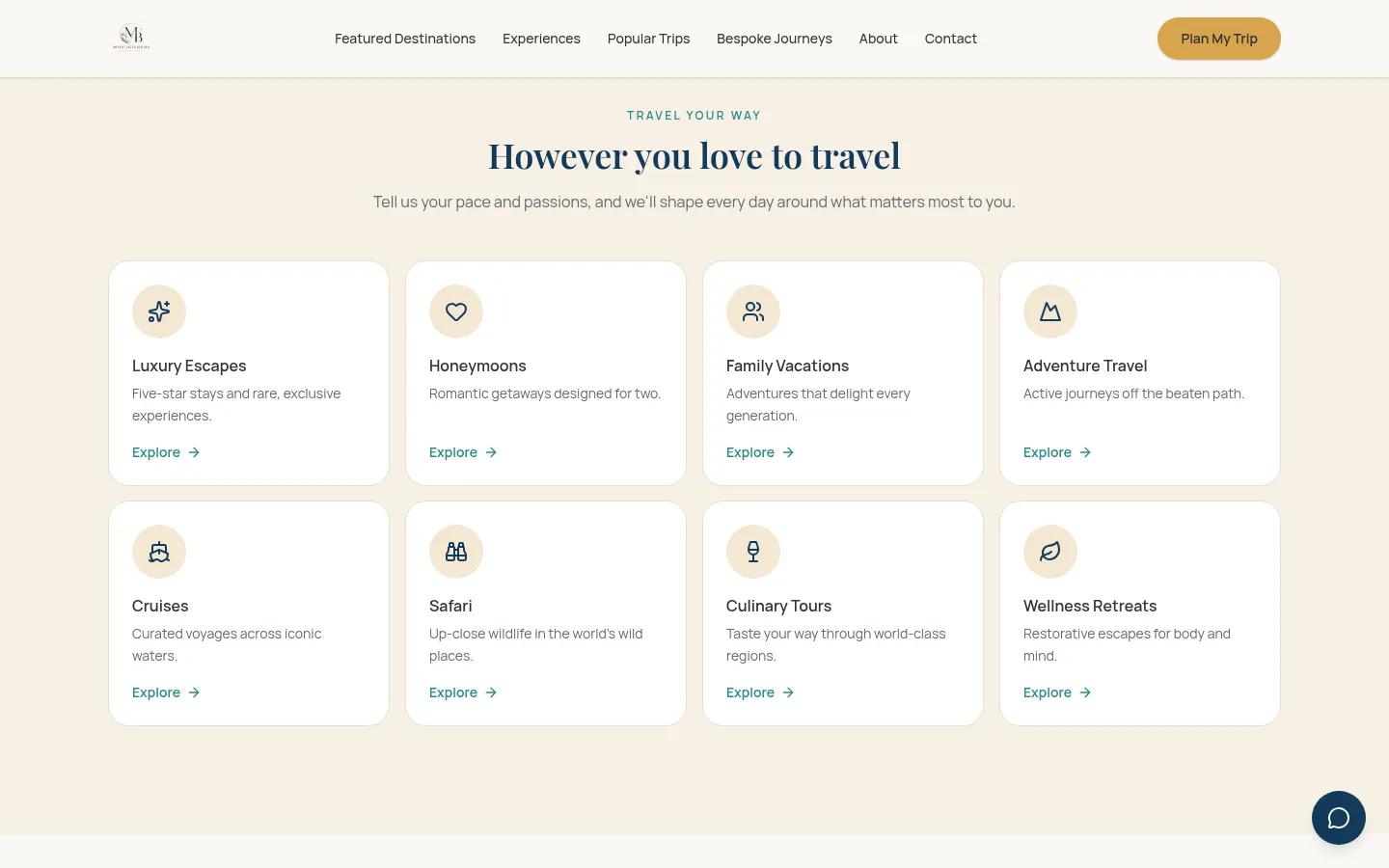Click the Culinary Tours wine glass icon

tap(753, 552)
